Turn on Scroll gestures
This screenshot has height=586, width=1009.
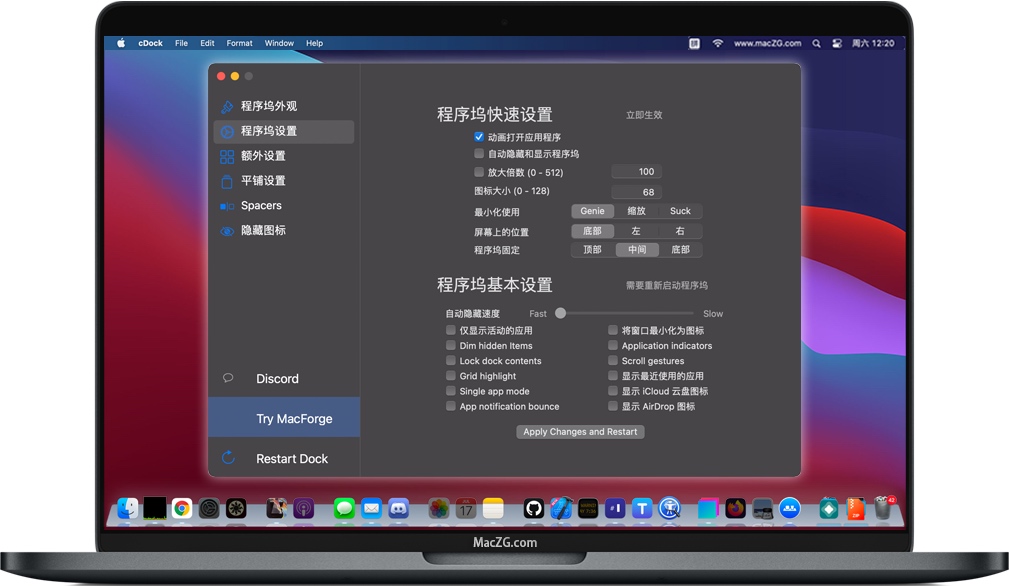tap(612, 361)
